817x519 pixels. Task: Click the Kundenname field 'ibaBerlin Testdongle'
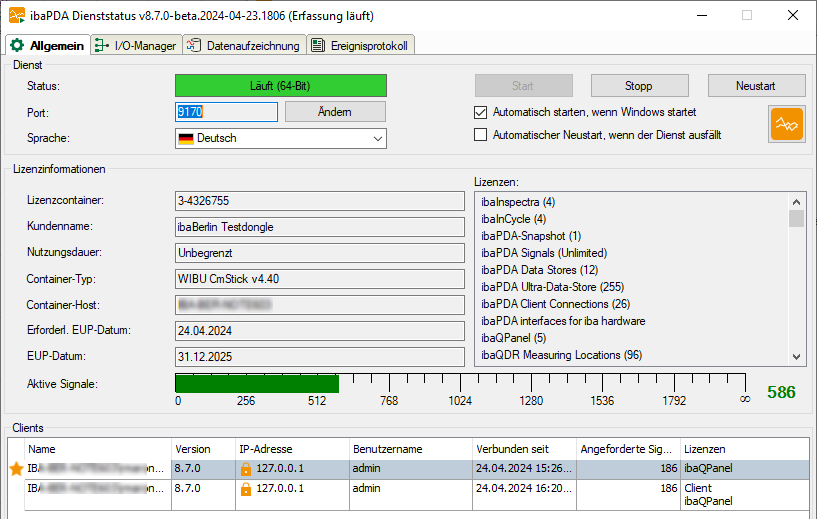point(319,227)
